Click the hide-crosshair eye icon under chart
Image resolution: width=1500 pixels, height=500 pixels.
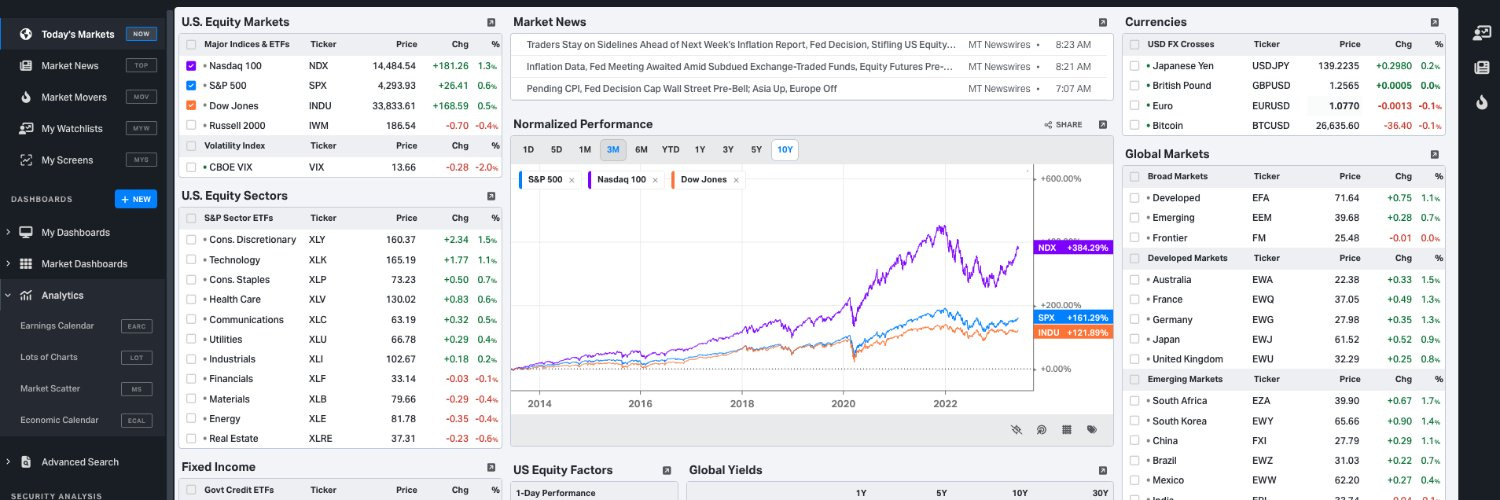coord(1017,429)
